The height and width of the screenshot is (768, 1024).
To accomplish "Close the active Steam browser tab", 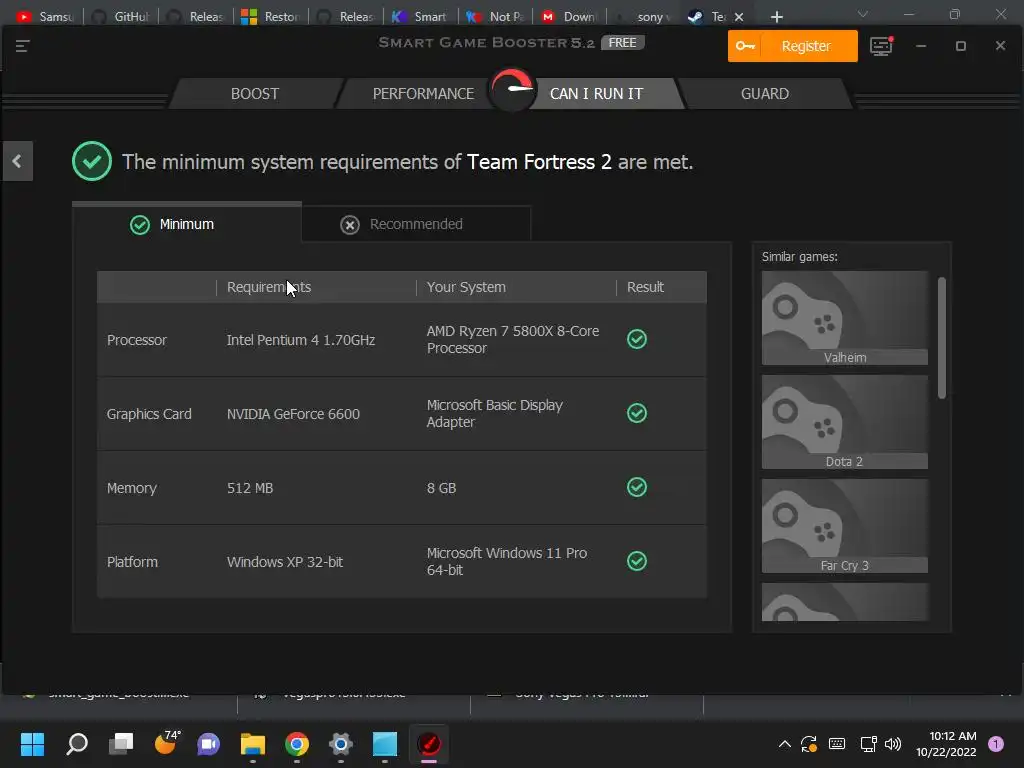I will [x=739, y=17].
